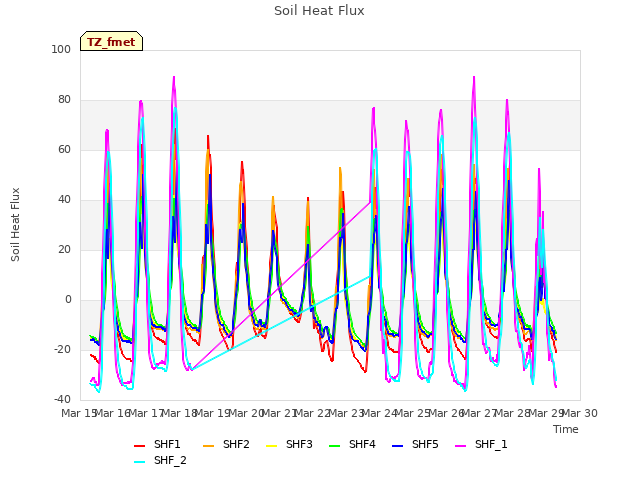Toggle SHF5 series in legend
The height and width of the screenshot is (480, 640).
click(x=415, y=444)
